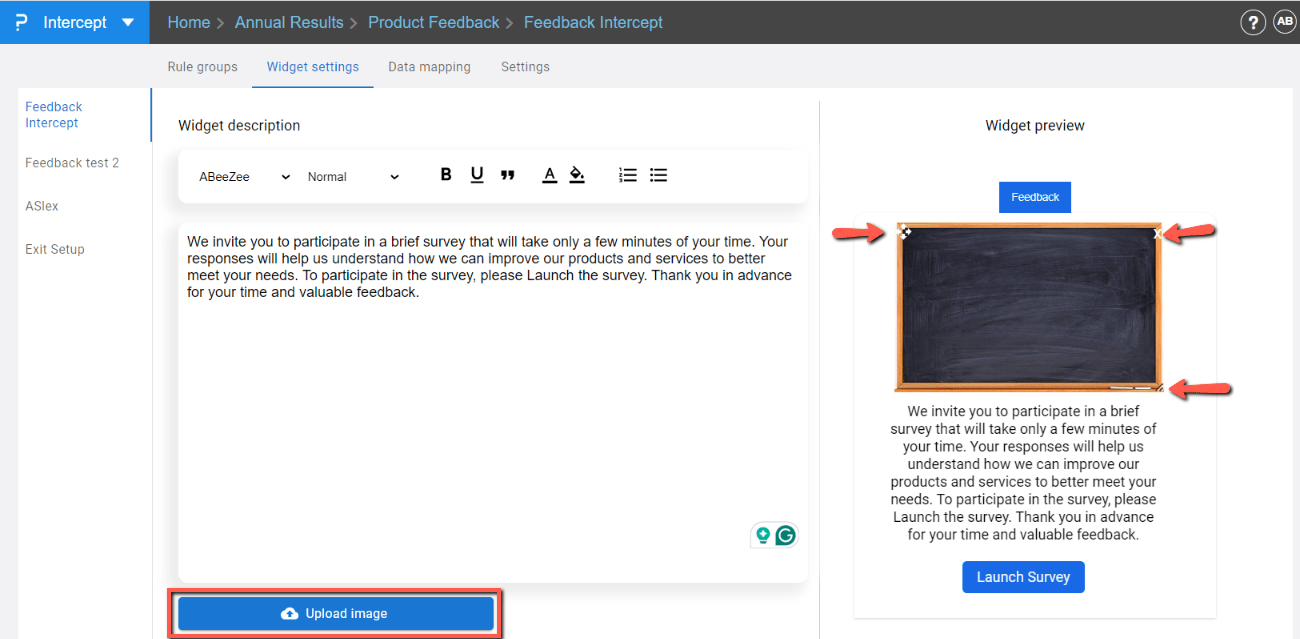This screenshot has width=1300, height=639.
Task: Apply a numbered list to the text
Action: pyautogui.click(x=627, y=174)
